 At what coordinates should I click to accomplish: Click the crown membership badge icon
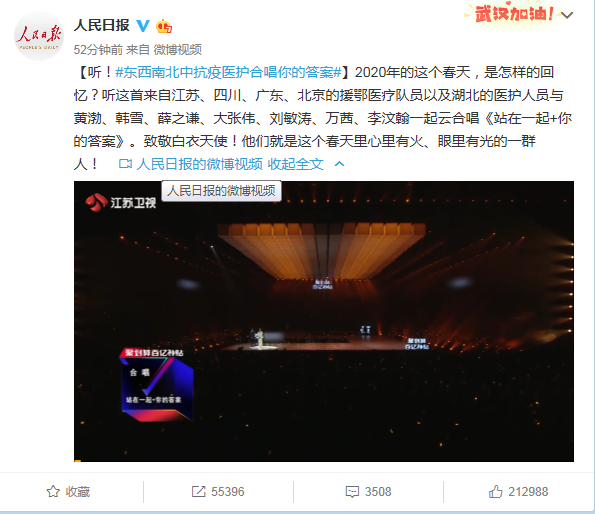(x=164, y=26)
